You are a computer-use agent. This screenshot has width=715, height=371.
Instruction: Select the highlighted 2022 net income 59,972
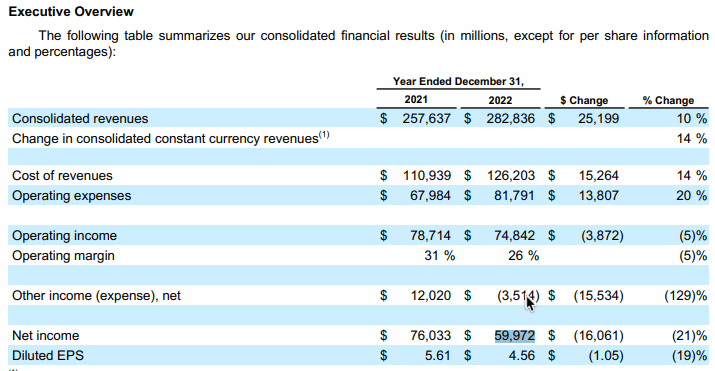click(x=515, y=336)
